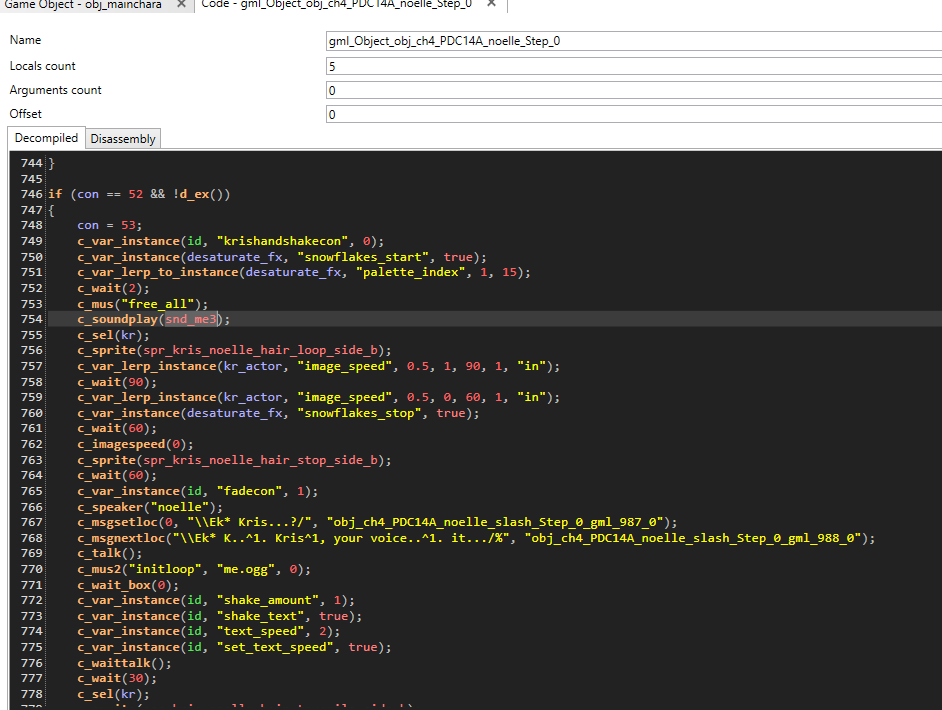Click the Arguments count field
The width and height of the screenshot is (942, 710).
tap(634, 91)
